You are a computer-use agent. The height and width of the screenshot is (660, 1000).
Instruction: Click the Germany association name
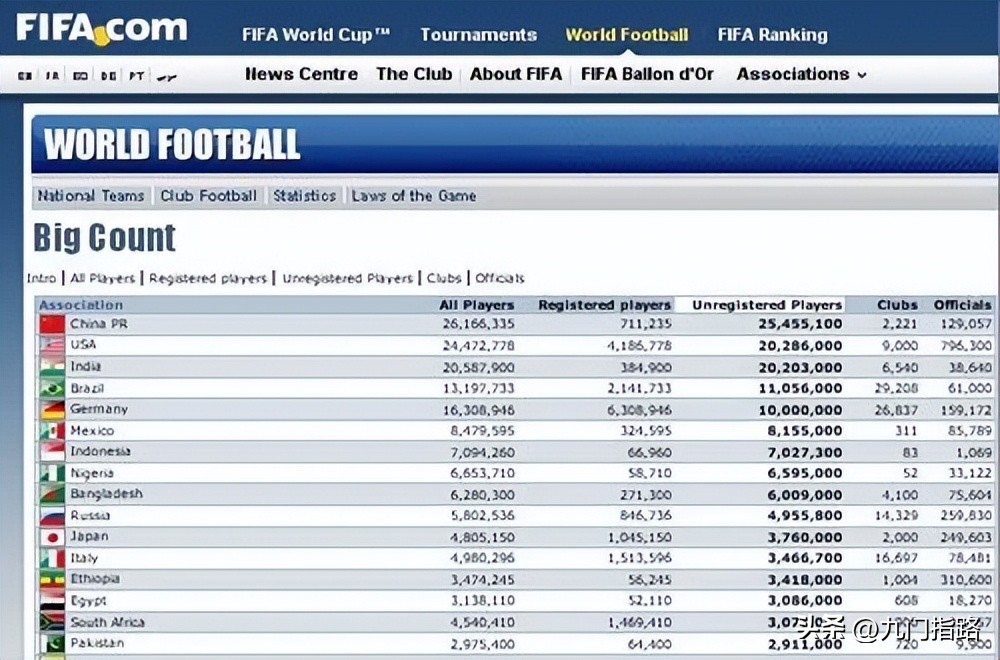[x=99, y=409]
